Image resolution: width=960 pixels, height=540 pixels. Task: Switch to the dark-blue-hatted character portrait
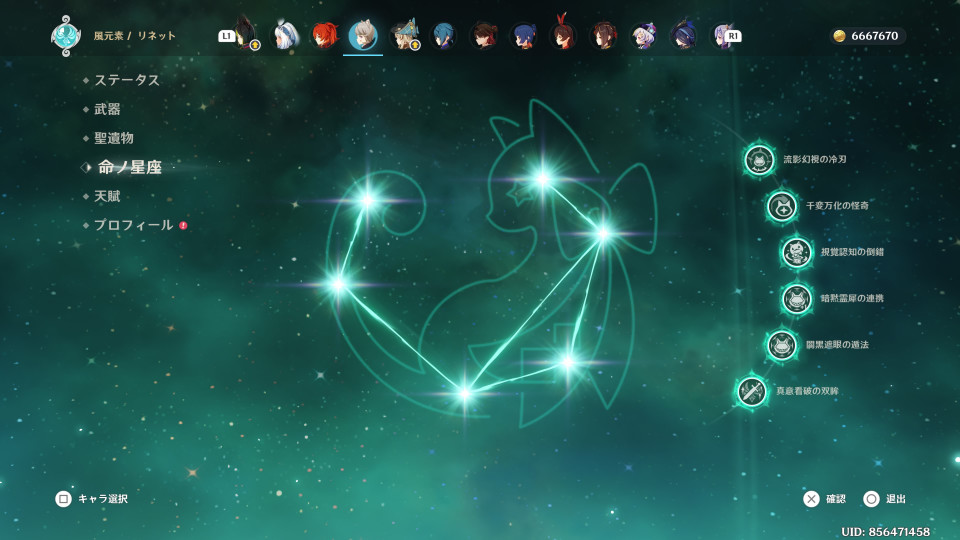[682, 36]
